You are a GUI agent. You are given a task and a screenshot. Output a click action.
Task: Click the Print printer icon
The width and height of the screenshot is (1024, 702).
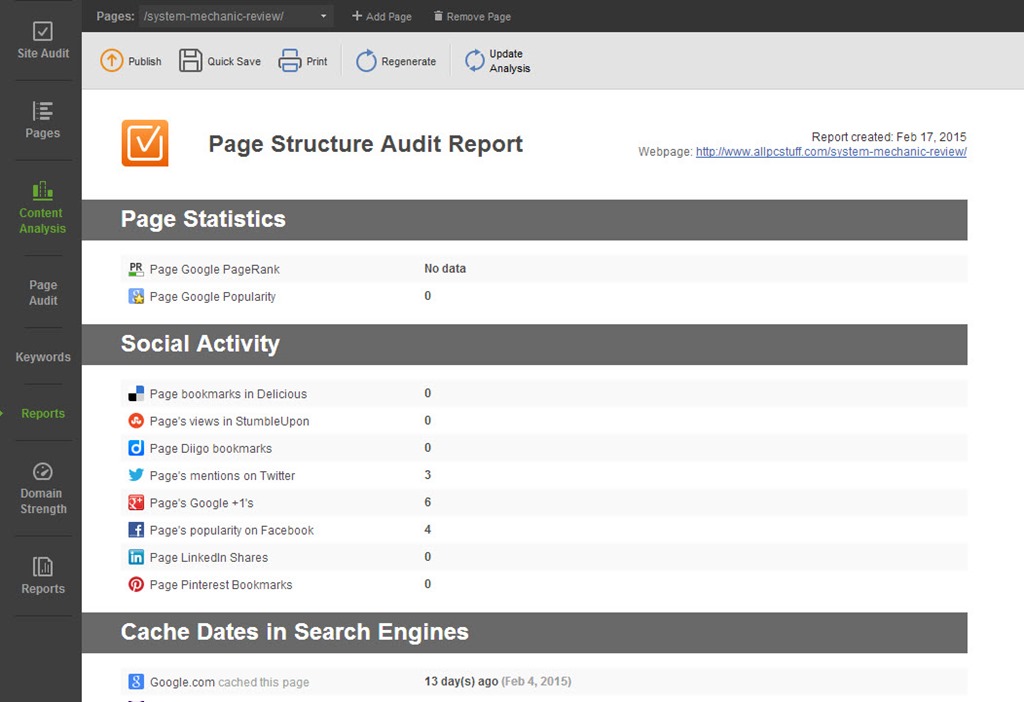point(289,61)
